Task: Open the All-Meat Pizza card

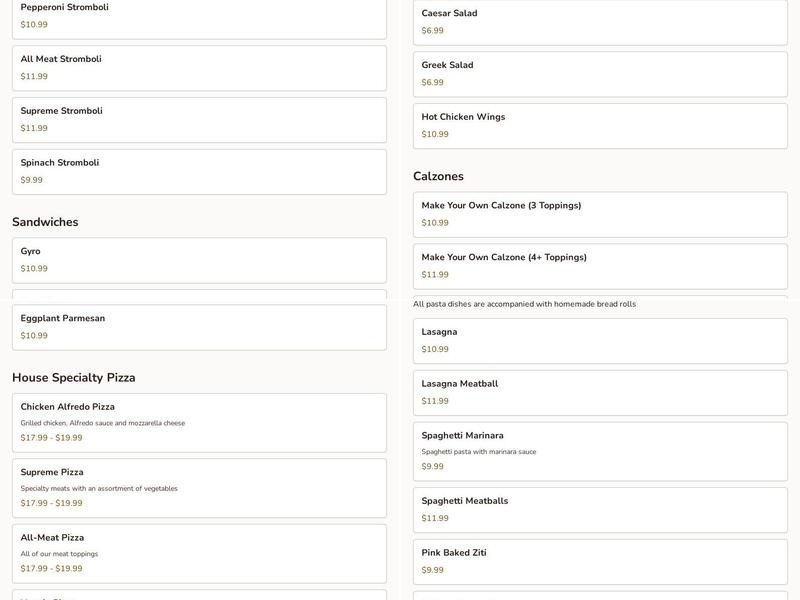Action: click(199, 553)
